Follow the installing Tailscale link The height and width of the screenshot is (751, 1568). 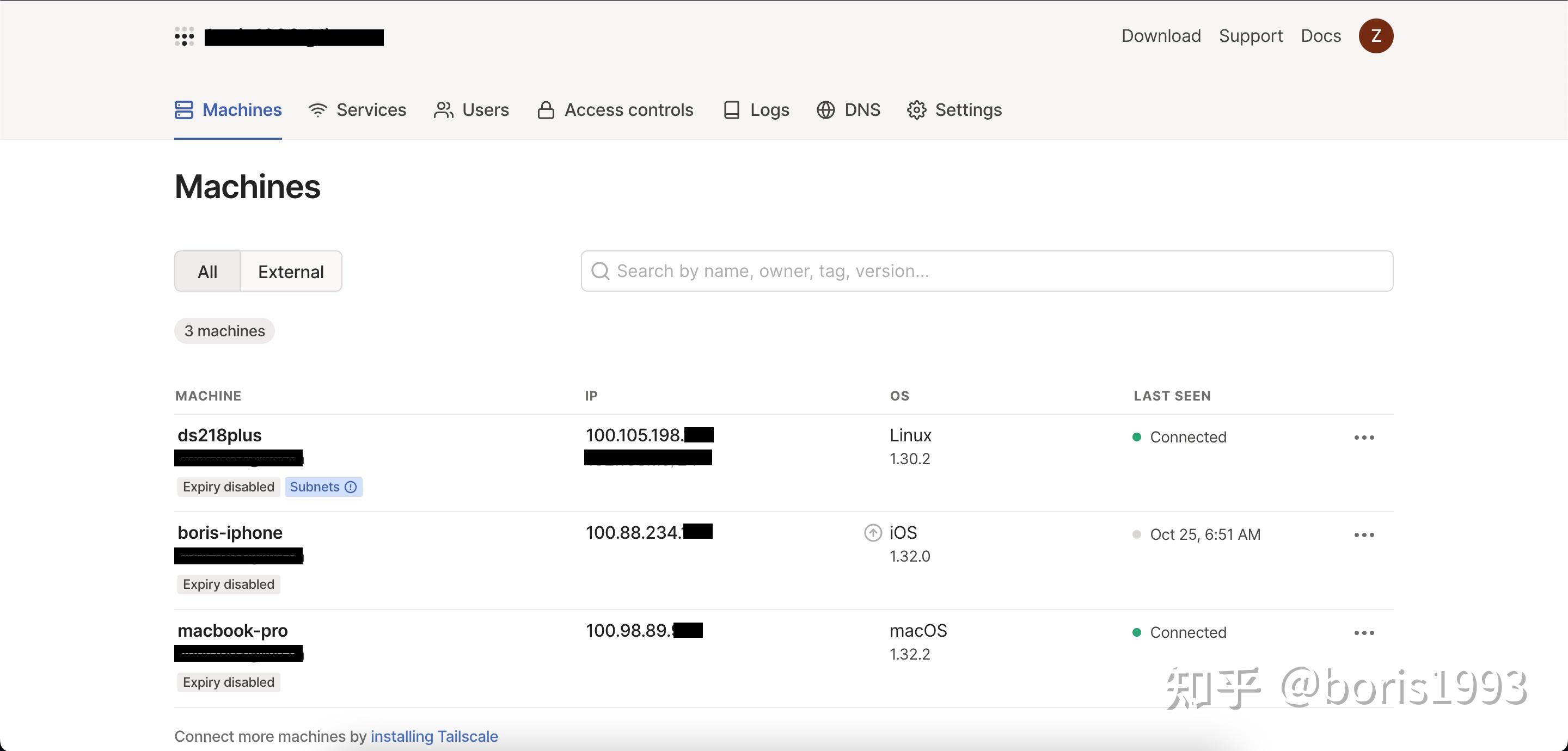[434, 736]
